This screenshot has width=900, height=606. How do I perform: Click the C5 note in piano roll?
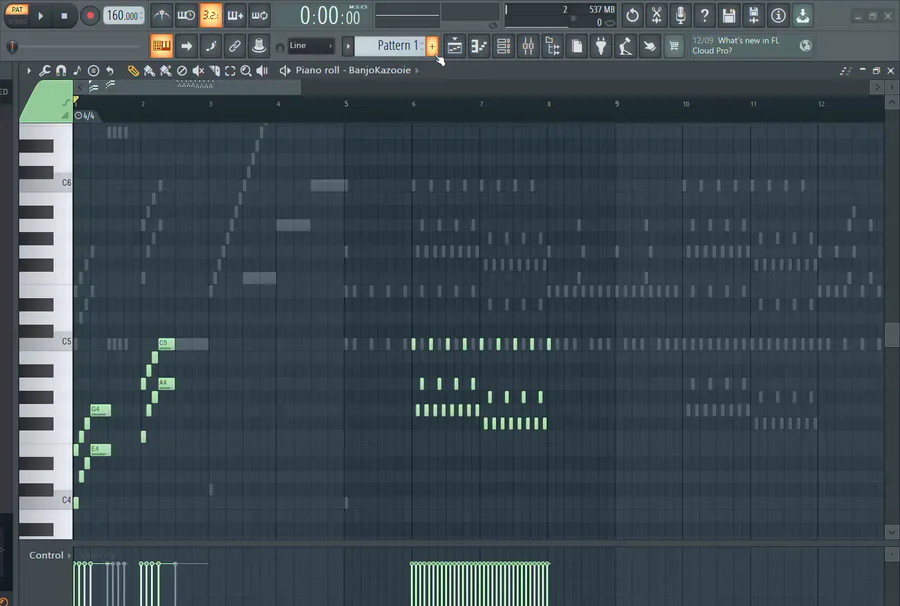click(x=166, y=344)
